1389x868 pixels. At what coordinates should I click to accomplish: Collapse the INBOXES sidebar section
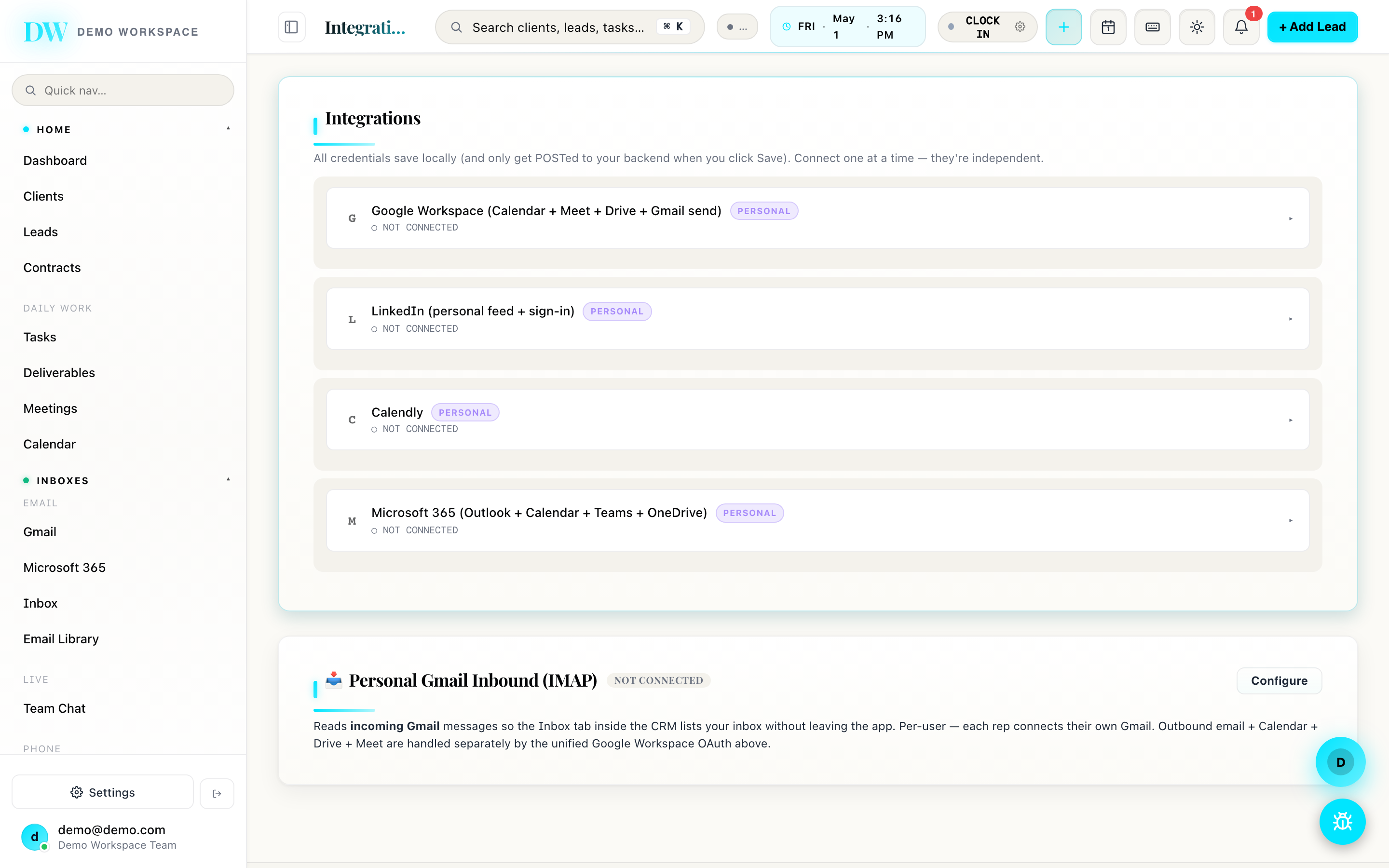click(x=126, y=480)
